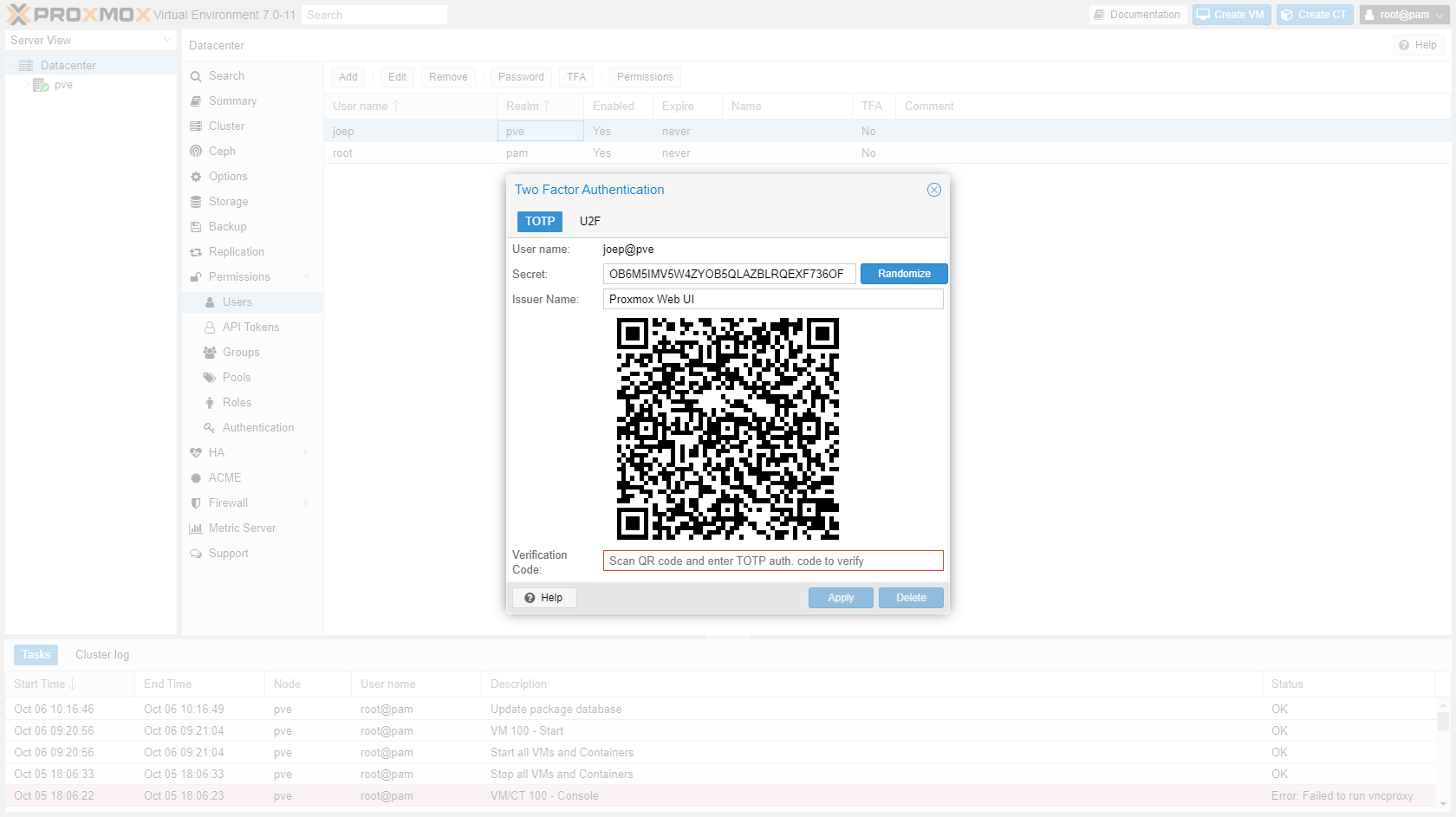Open the Ceph section icon
The height and width of the screenshot is (817, 1456).
[196, 152]
